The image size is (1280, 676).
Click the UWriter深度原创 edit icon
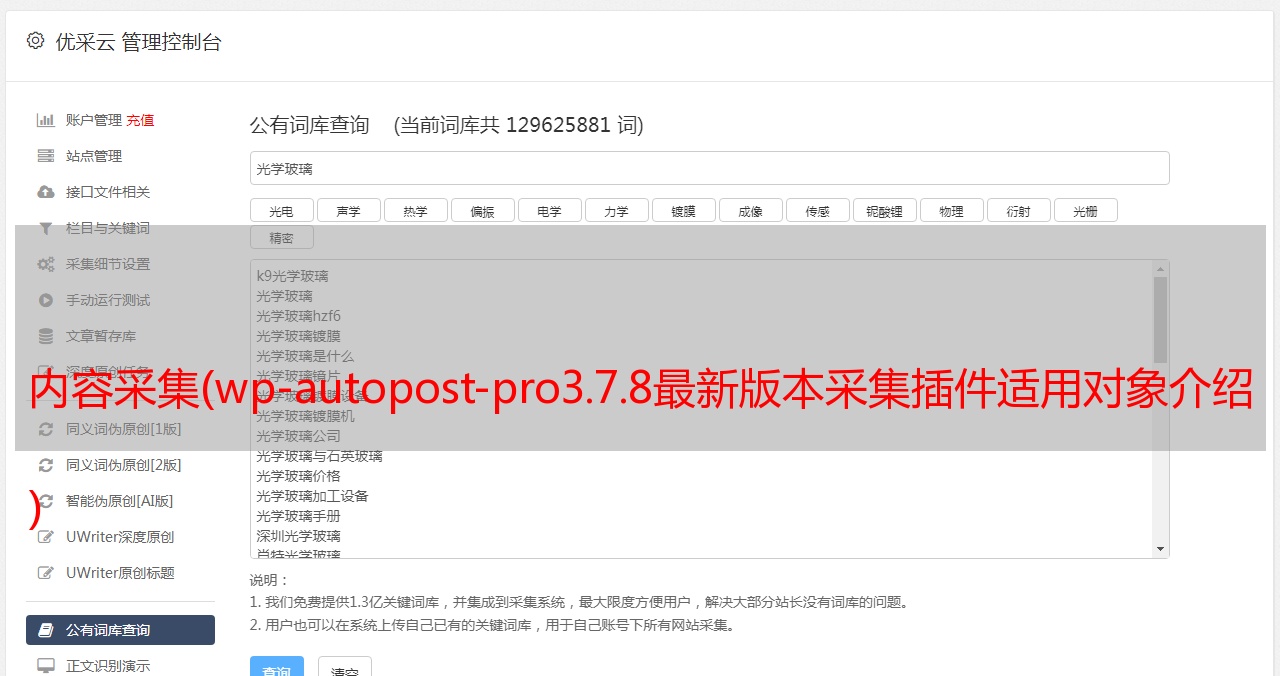pyautogui.click(x=46, y=537)
